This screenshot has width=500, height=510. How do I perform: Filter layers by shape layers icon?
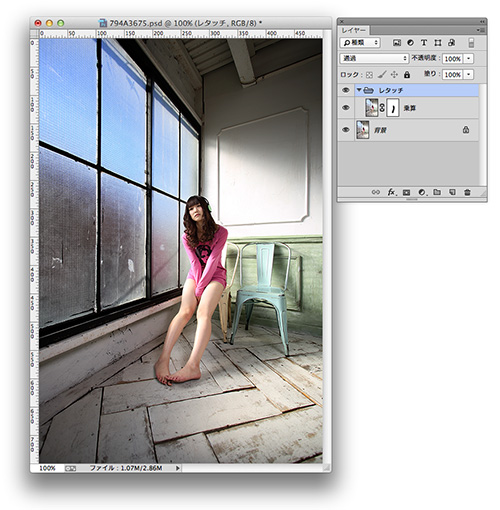point(438,43)
